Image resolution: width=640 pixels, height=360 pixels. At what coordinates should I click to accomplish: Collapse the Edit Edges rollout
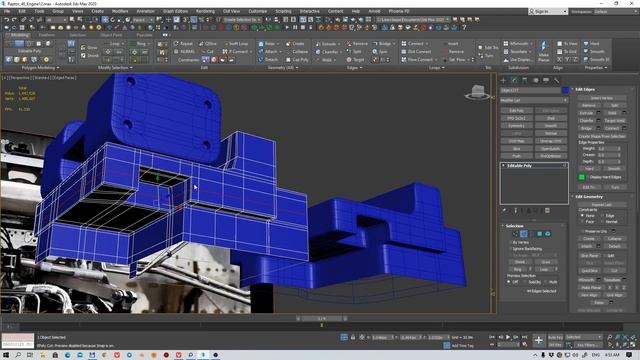[x=584, y=89]
